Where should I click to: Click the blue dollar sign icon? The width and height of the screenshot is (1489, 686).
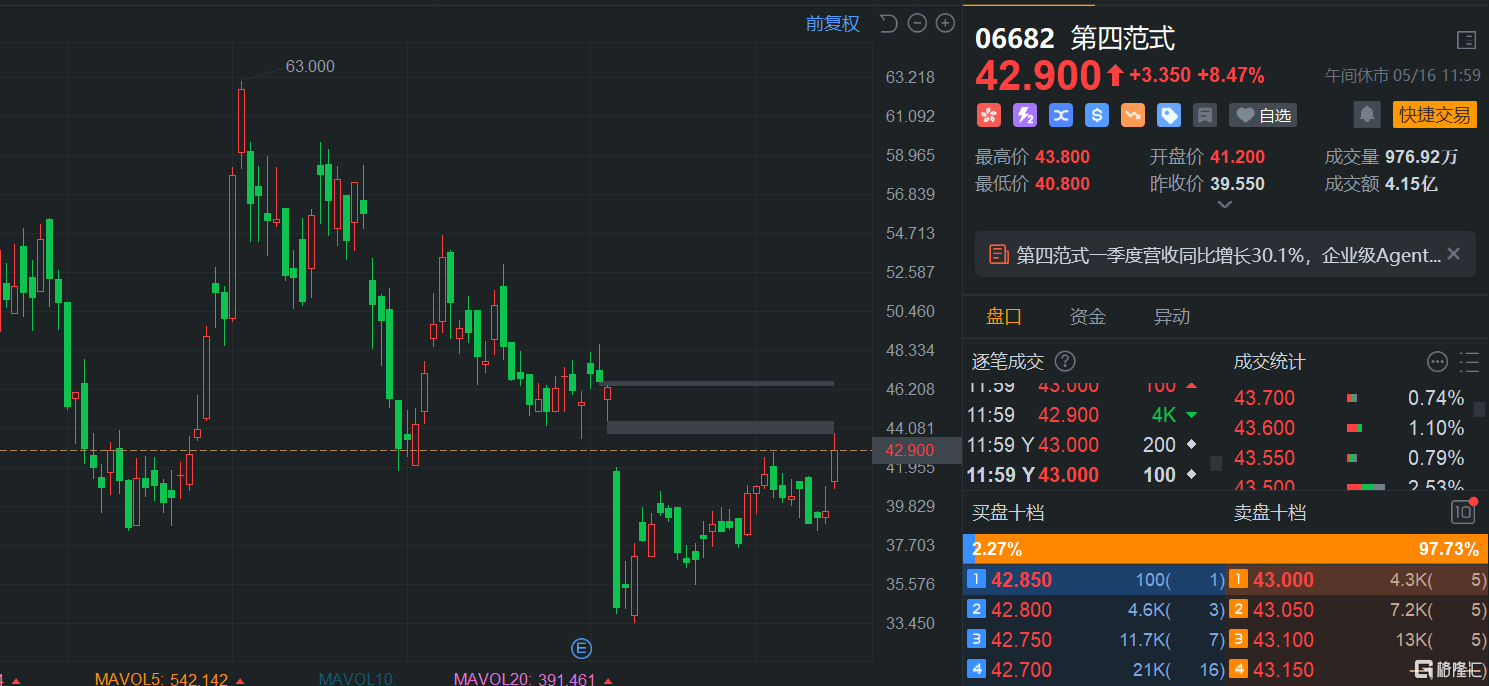point(1097,115)
